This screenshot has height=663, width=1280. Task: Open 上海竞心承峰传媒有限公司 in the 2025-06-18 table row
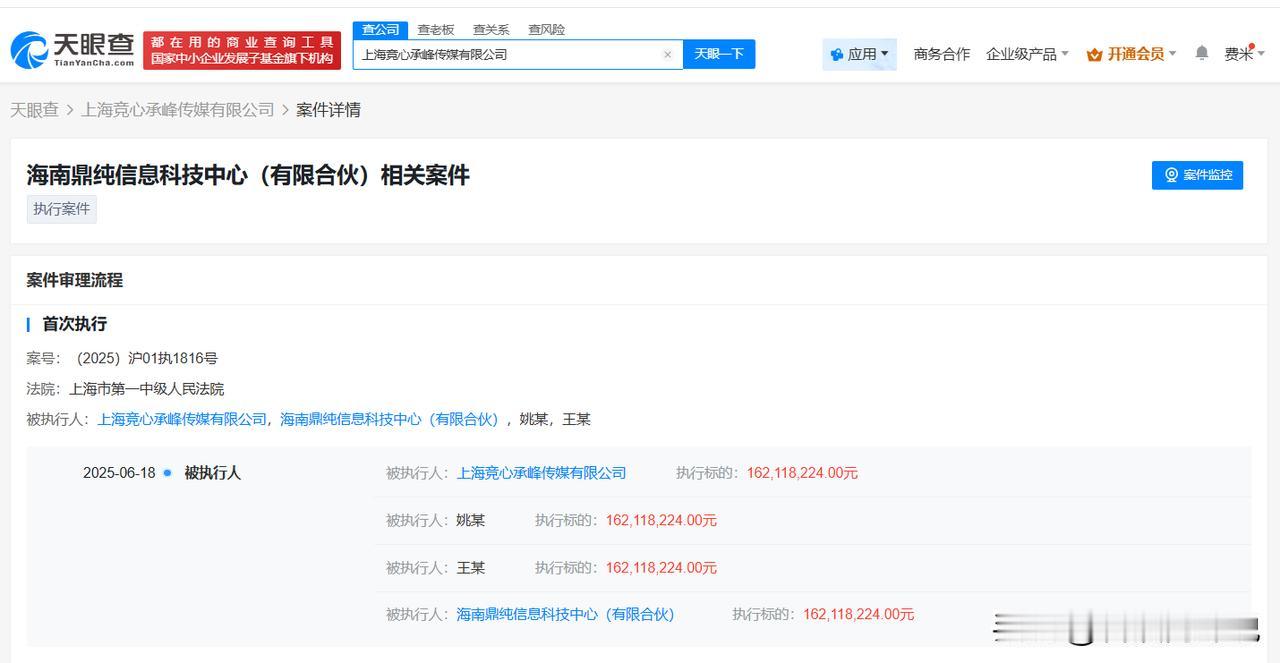point(541,473)
